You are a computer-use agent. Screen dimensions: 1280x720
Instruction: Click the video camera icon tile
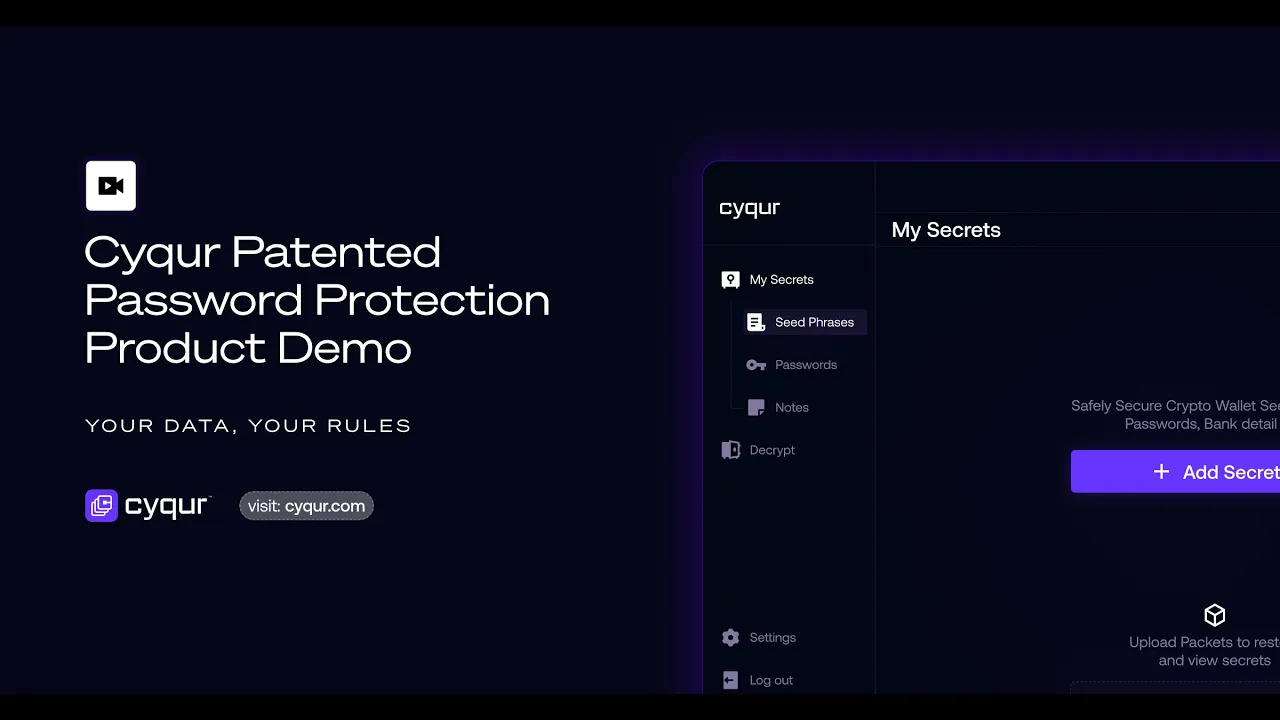coord(111,186)
